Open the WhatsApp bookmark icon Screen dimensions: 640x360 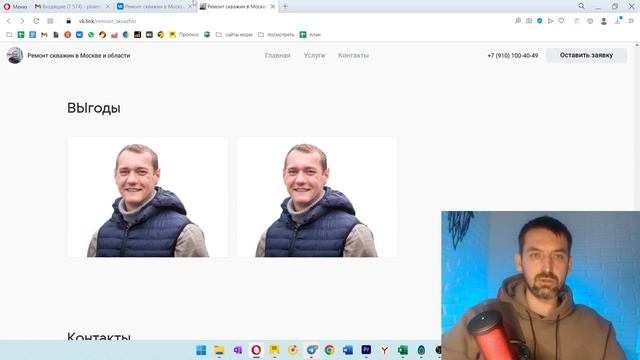click(91, 35)
